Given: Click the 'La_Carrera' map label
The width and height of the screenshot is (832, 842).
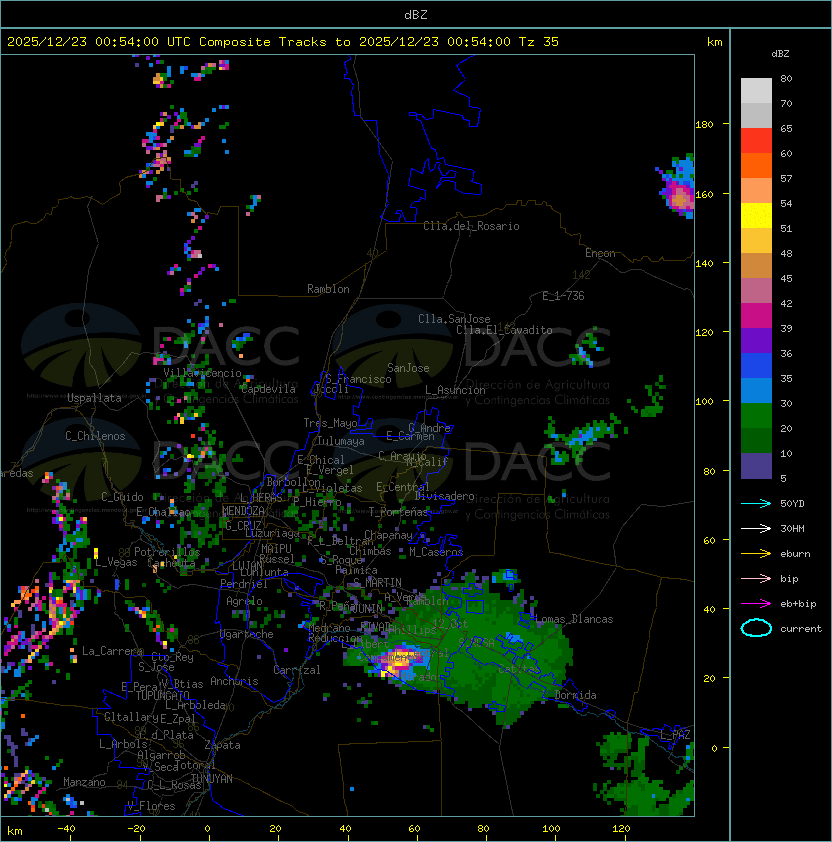Looking at the screenshot, I should coord(113,651).
